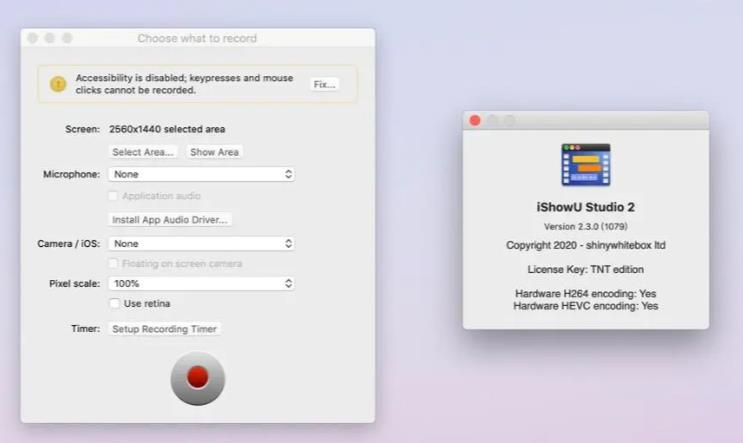The width and height of the screenshot is (743, 443).
Task: Click the red record button
Action: [197, 377]
